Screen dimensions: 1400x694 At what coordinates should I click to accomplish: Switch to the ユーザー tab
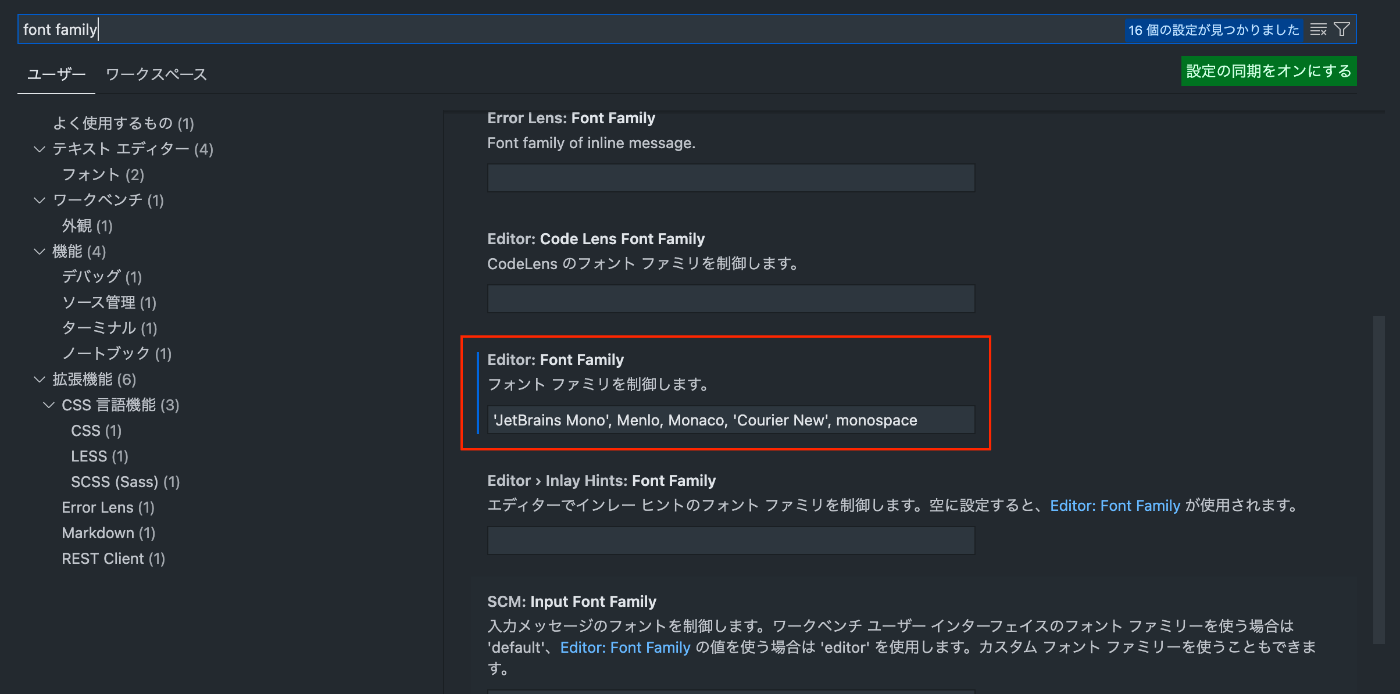pyautogui.click(x=56, y=74)
